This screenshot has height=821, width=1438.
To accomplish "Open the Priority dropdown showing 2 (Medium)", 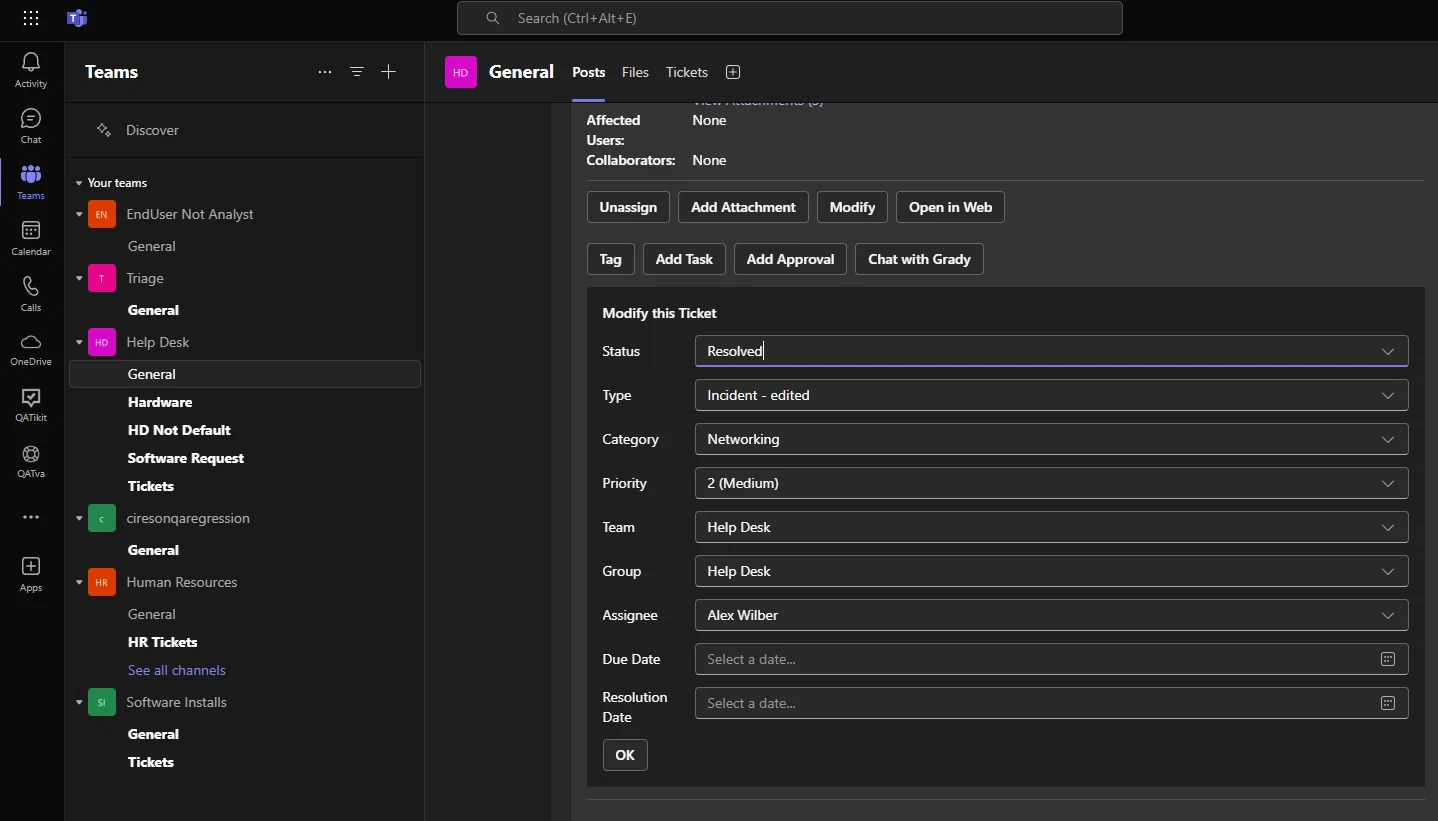I will [x=1051, y=483].
